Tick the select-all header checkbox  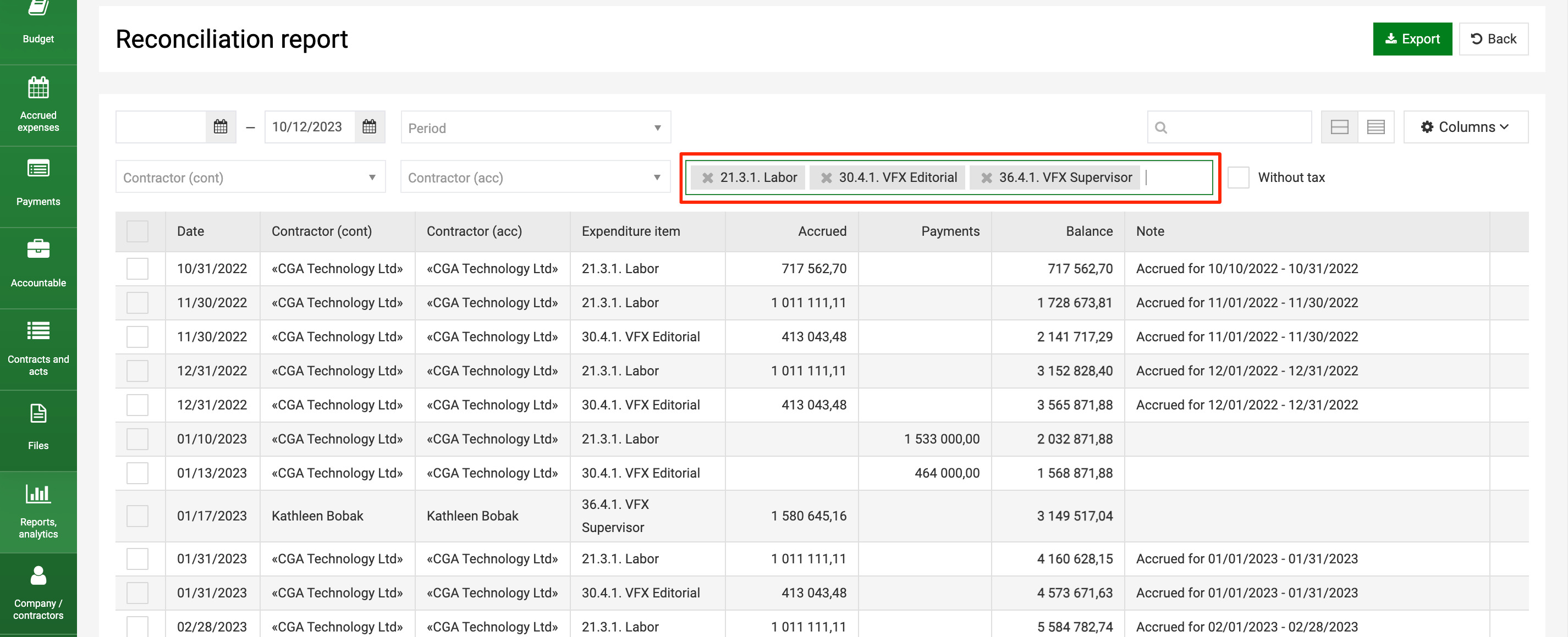point(137,231)
